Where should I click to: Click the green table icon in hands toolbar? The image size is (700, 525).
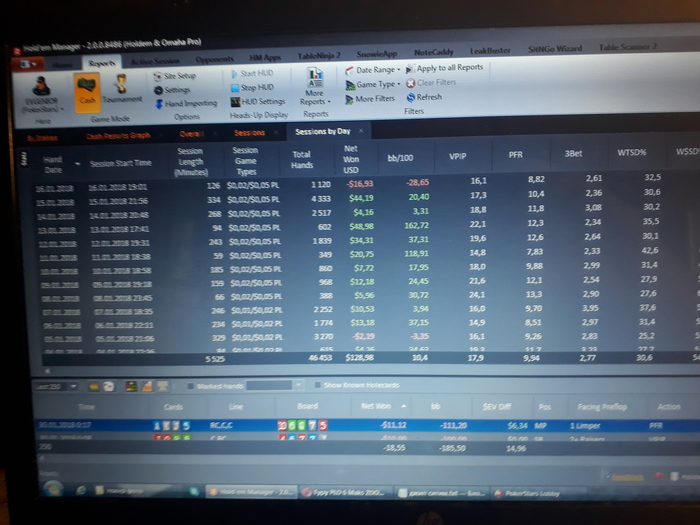131,386
